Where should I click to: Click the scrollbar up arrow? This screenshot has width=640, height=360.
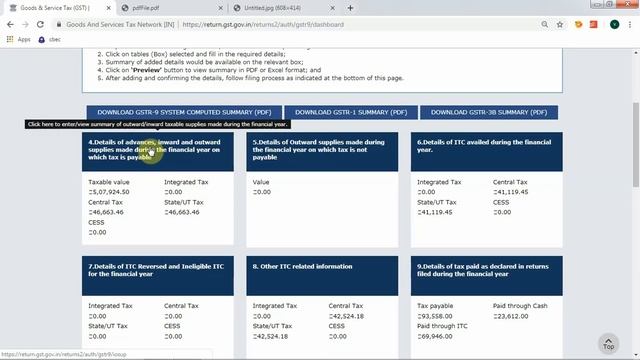tap(636, 52)
